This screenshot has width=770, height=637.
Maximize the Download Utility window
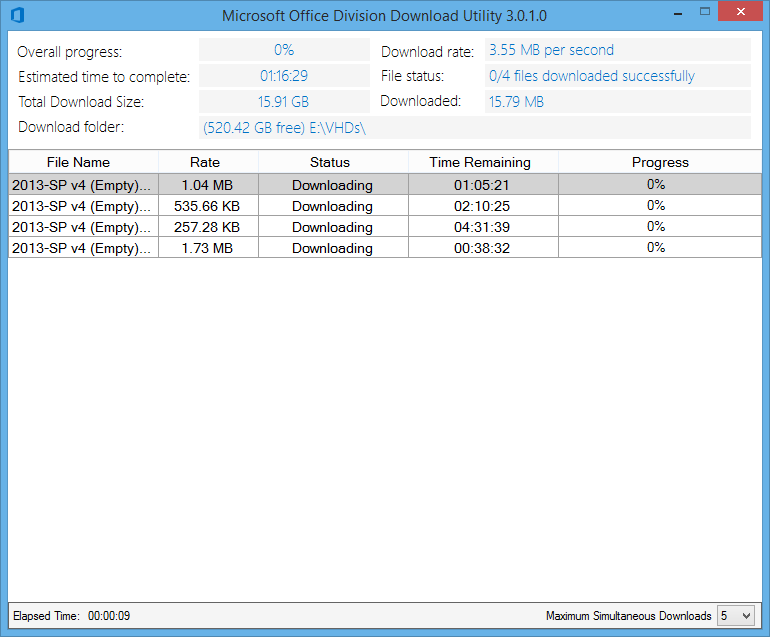click(705, 12)
